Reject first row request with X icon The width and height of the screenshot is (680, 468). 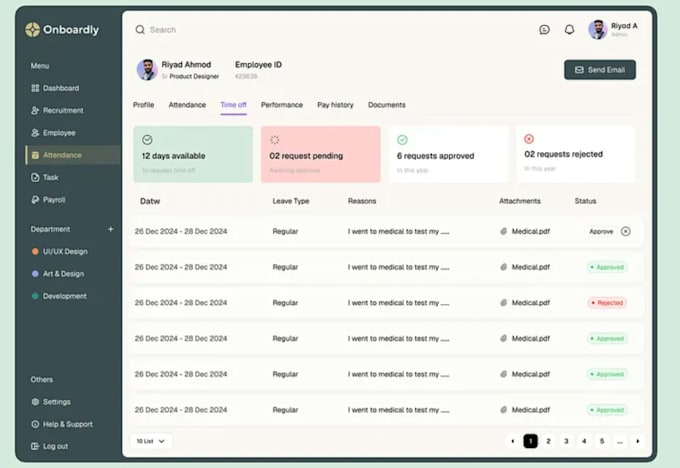click(625, 231)
